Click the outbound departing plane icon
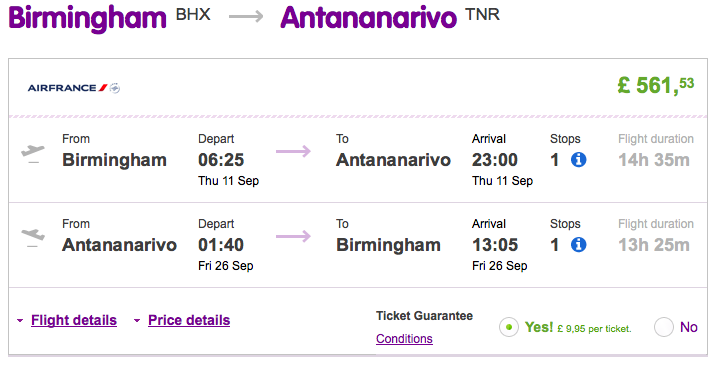Screen dimensions: 714x376 (x=33, y=153)
